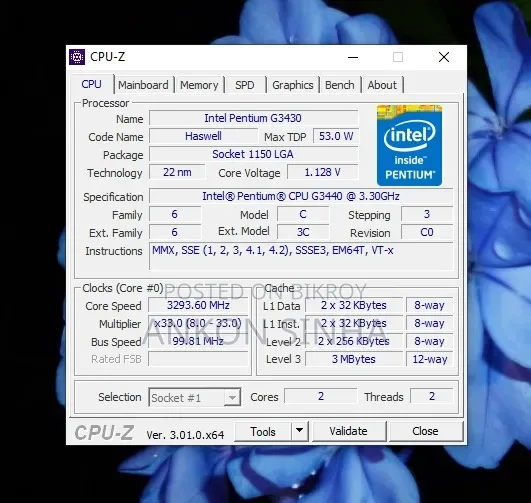Click the Max TDP value 53.0 W
Image resolution: width=531 pixels, height=503 pixels.
pos(336,136)
